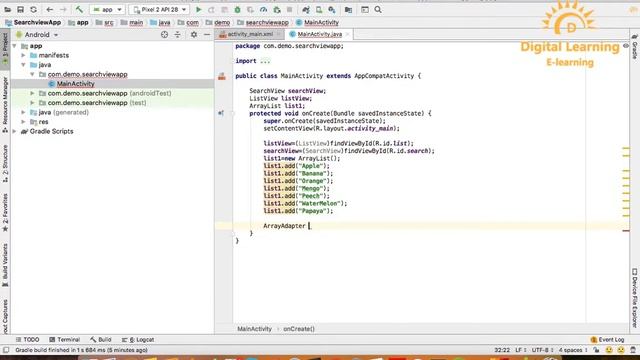The image size is (640, 360).
Task: Expand the Gradle Scripts node
Action: [15, 131]
